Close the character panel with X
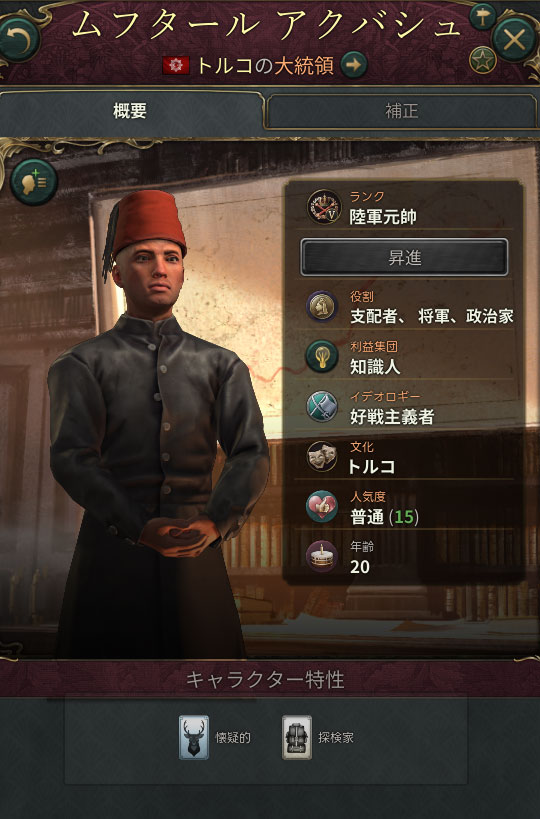 point(514,40)
